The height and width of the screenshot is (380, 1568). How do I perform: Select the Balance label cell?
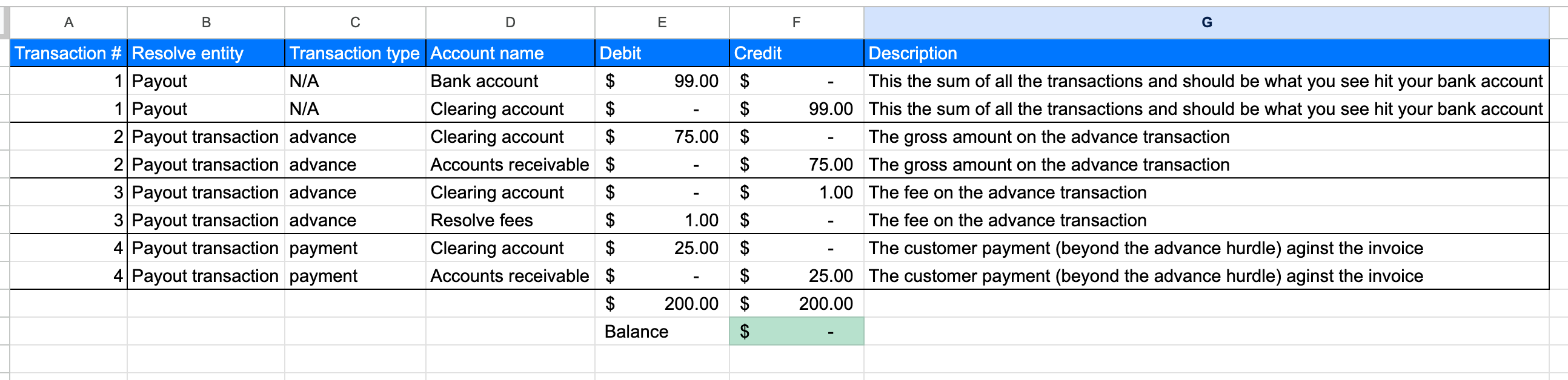click(x=662, y=332)
